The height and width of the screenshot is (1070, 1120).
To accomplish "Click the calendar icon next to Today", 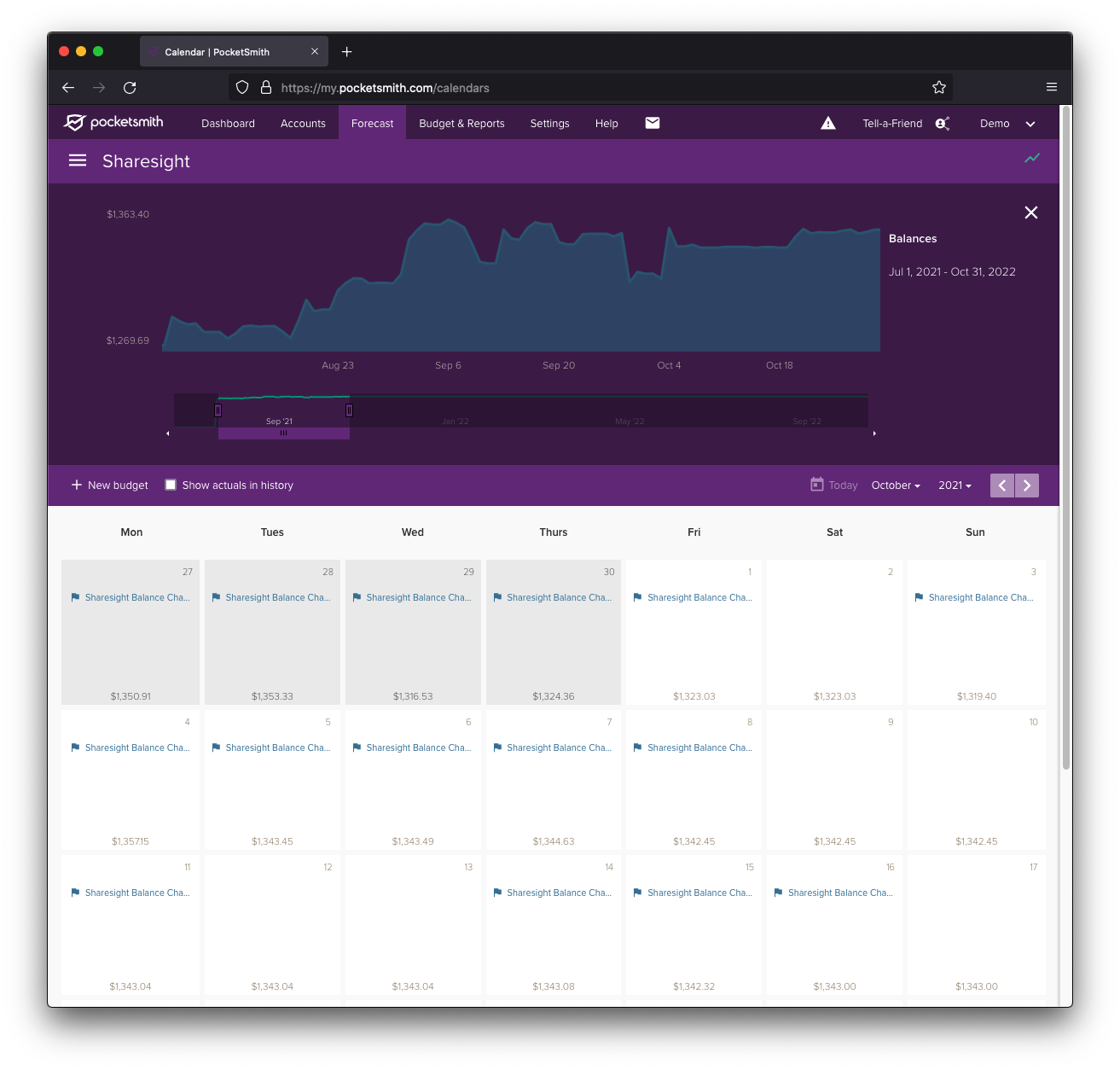I will point(817,485).
